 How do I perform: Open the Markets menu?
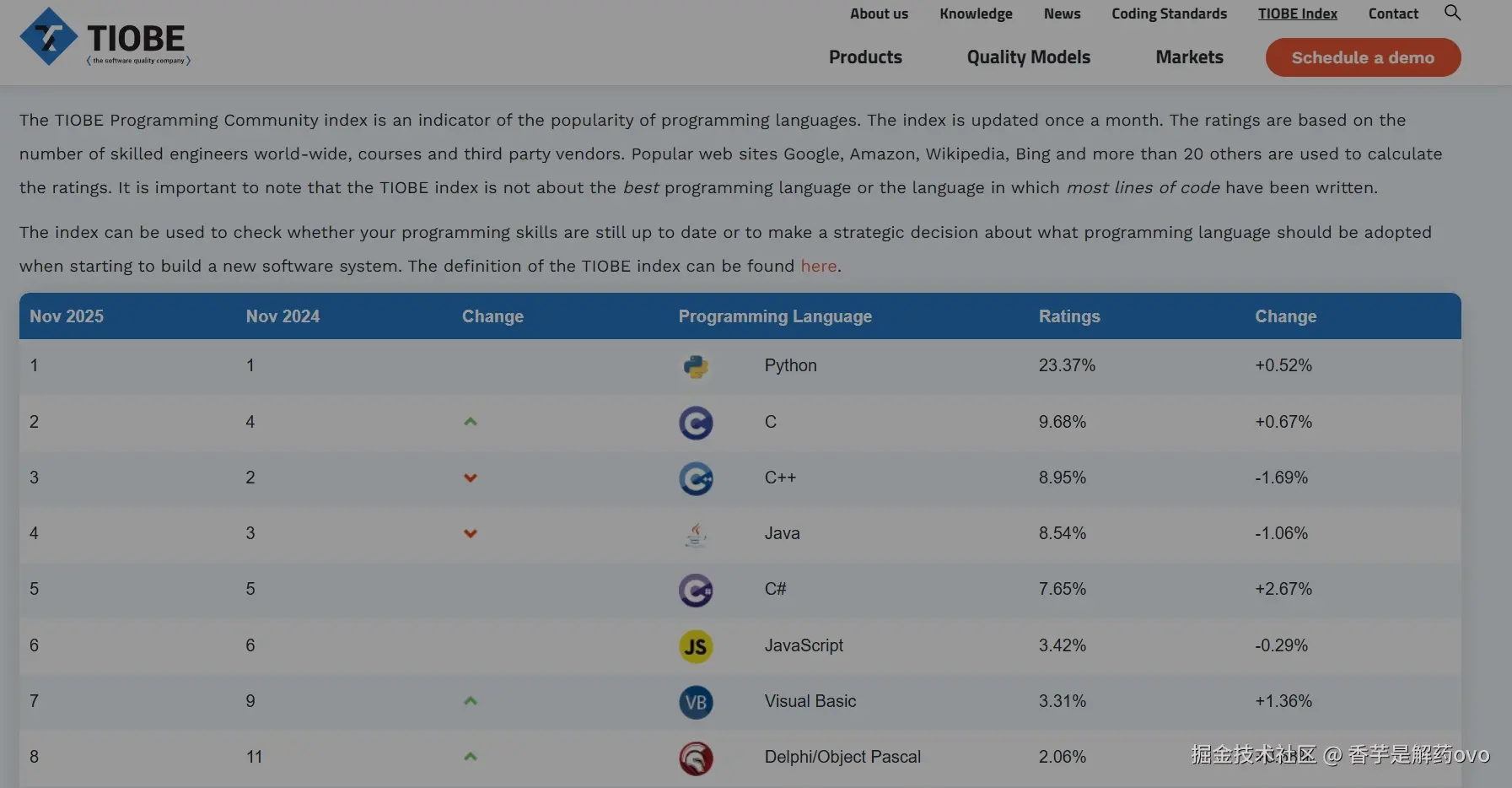[1189, 57]
